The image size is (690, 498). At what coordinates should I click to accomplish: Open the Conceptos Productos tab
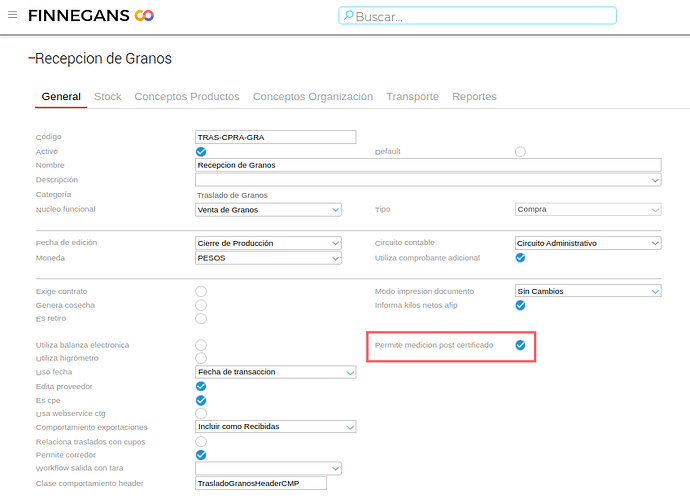[x=187, y=96]
